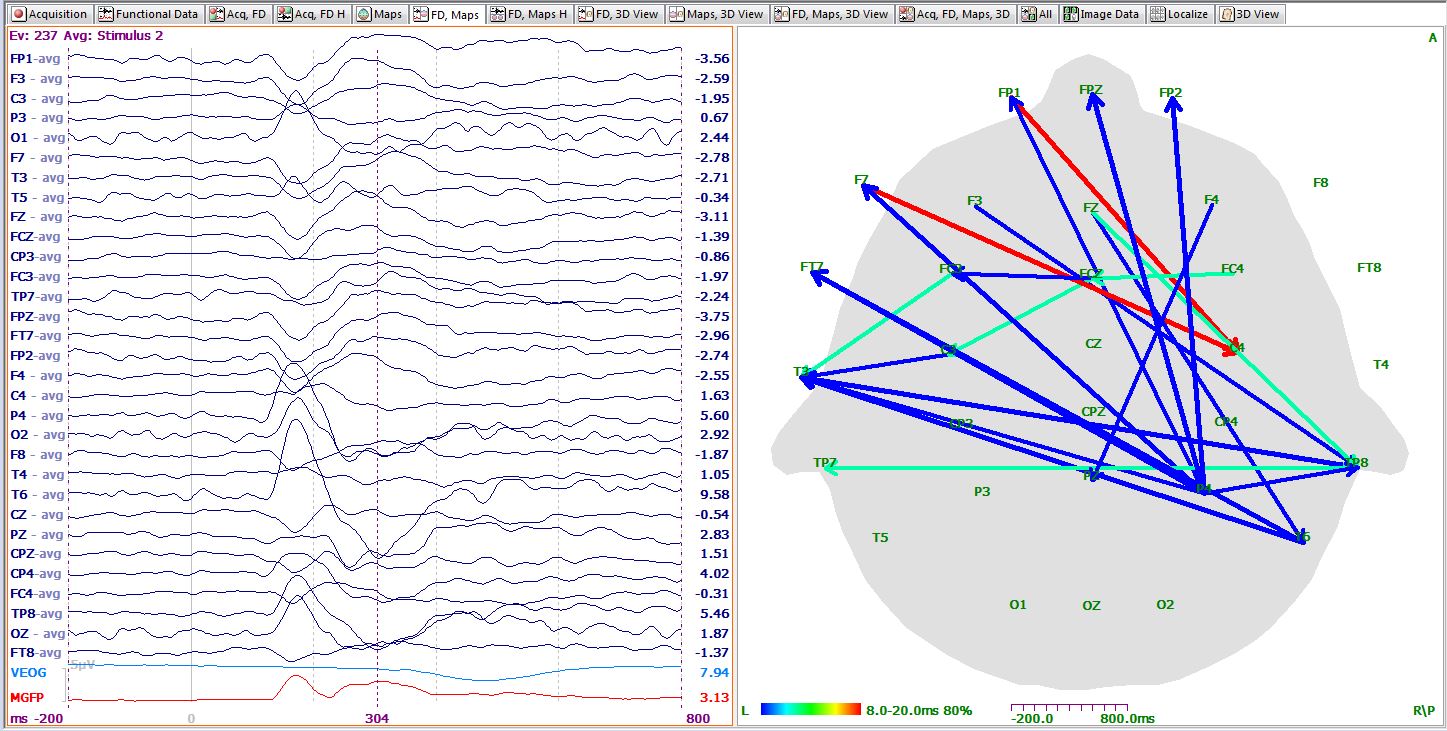The image size is (1447, 731).
Task: Click the CZ electrode on head map
Action: coord(1093,344)
